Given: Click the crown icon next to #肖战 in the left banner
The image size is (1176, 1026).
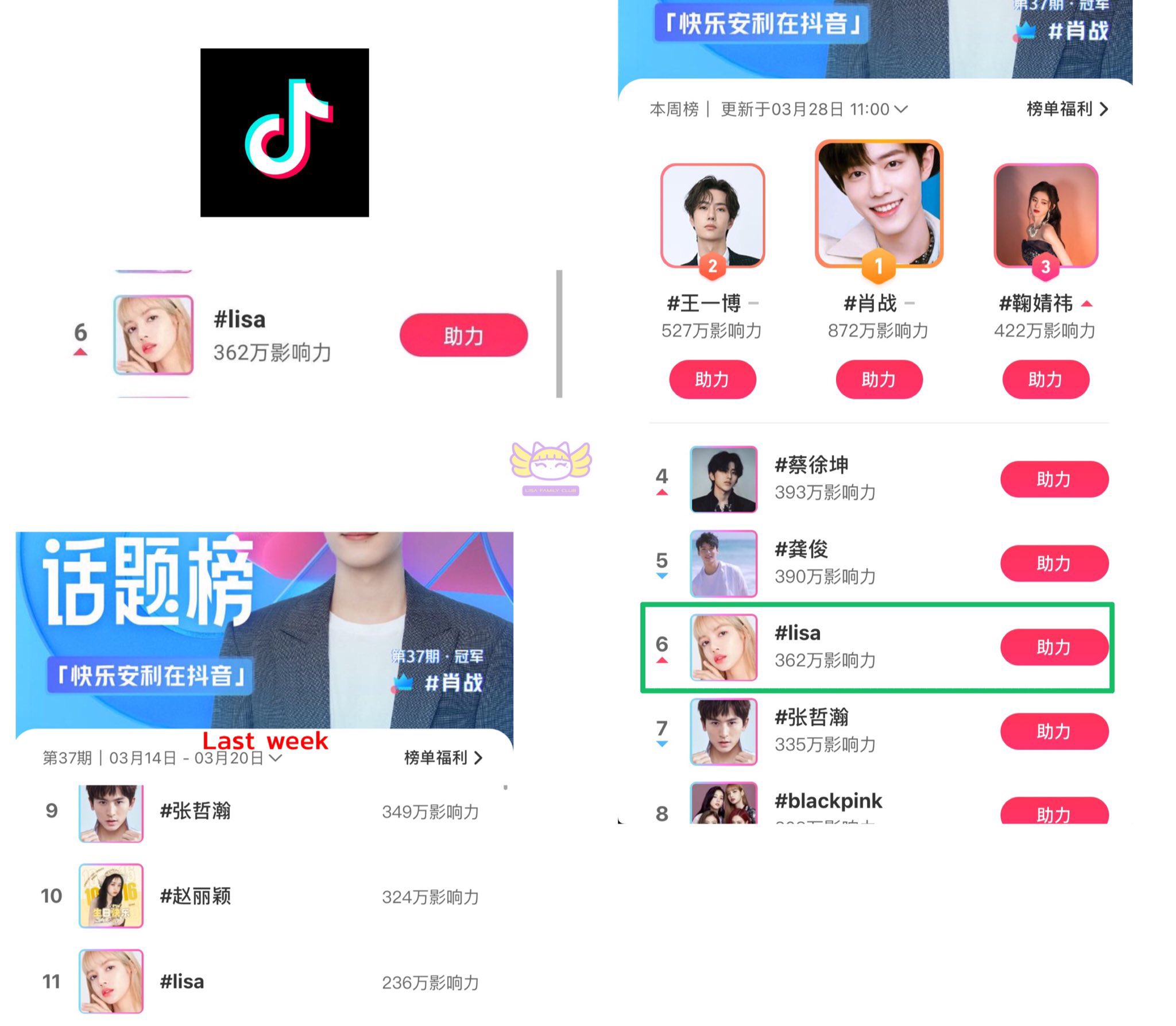Looking at the screenshot, I should pos(404,683).
